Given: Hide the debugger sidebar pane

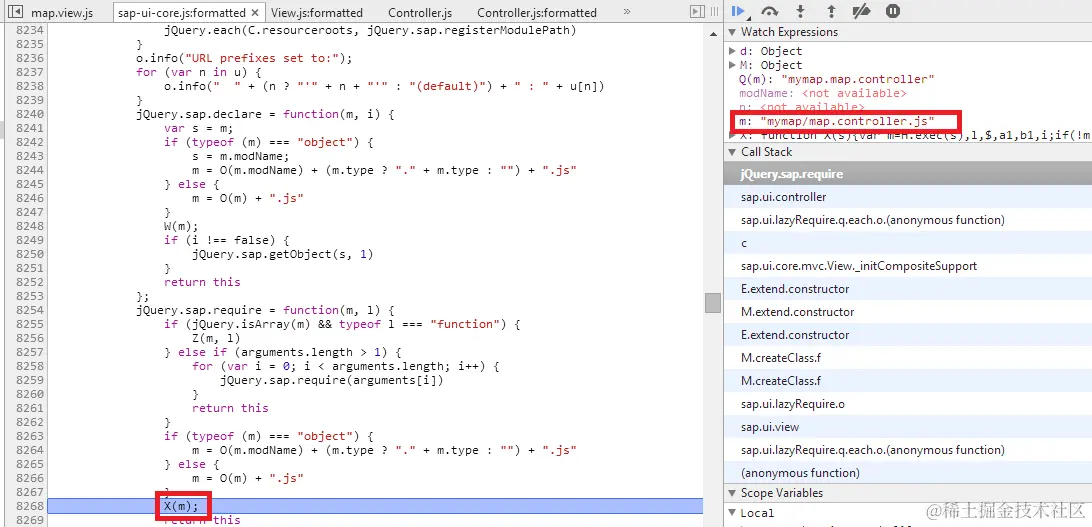Looking at the screenshot, I should click(x=697, y=12).
